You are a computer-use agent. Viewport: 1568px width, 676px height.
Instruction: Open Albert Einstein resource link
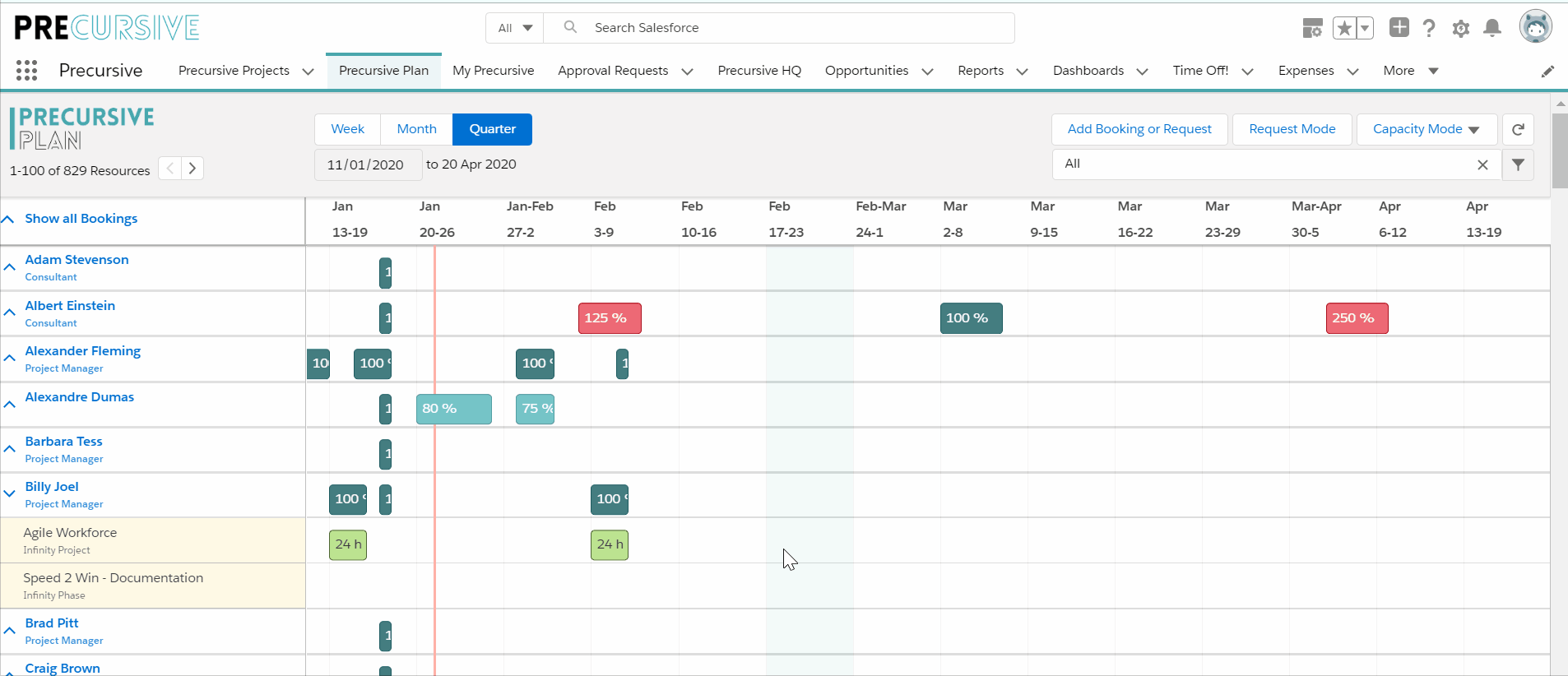point(70,306)
